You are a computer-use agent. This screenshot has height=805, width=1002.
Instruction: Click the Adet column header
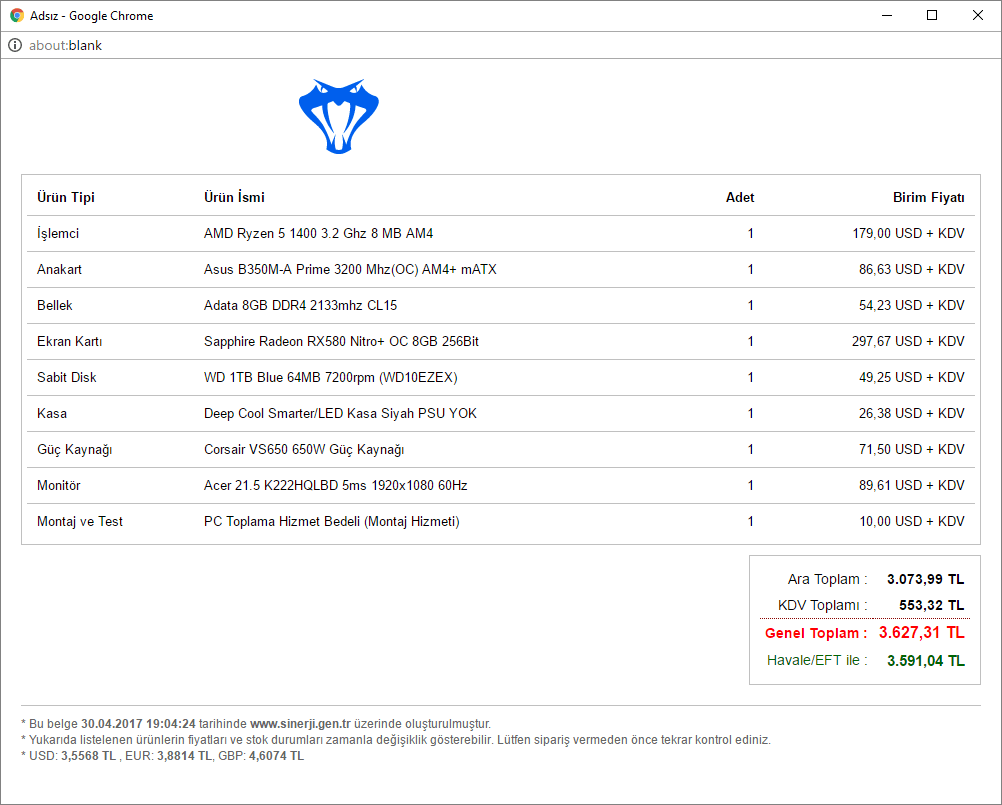740,197
